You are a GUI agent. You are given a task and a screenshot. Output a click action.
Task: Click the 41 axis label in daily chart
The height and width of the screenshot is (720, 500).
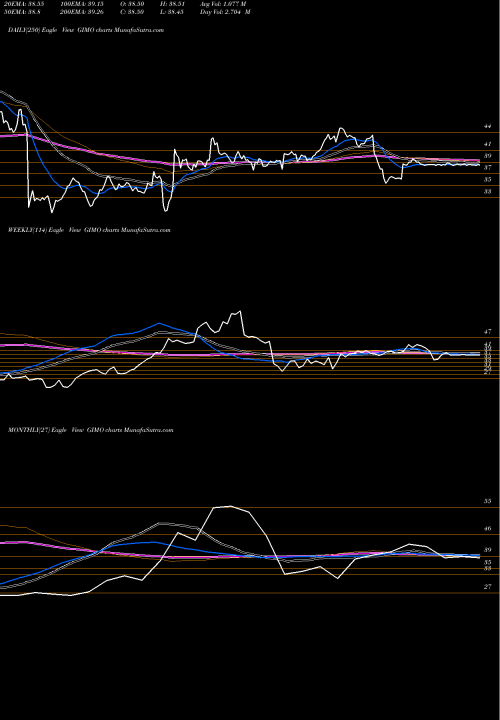click(x=488, y=144)
